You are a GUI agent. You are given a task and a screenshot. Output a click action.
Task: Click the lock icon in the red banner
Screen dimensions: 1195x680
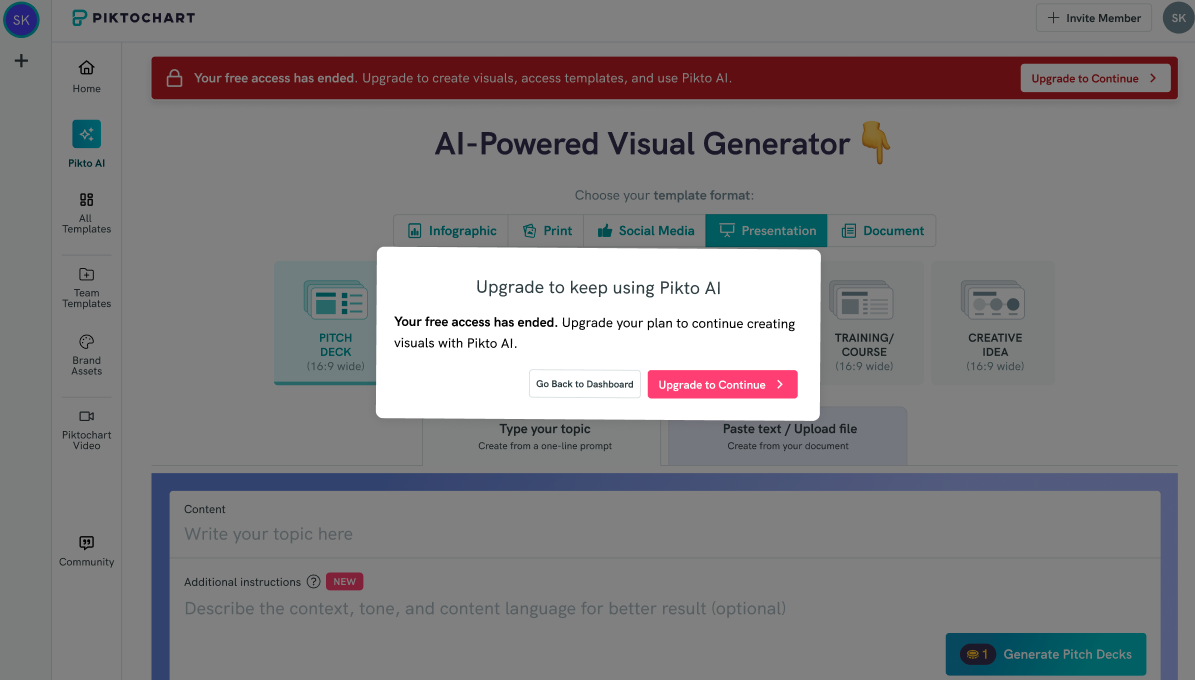tap(175, 78)
